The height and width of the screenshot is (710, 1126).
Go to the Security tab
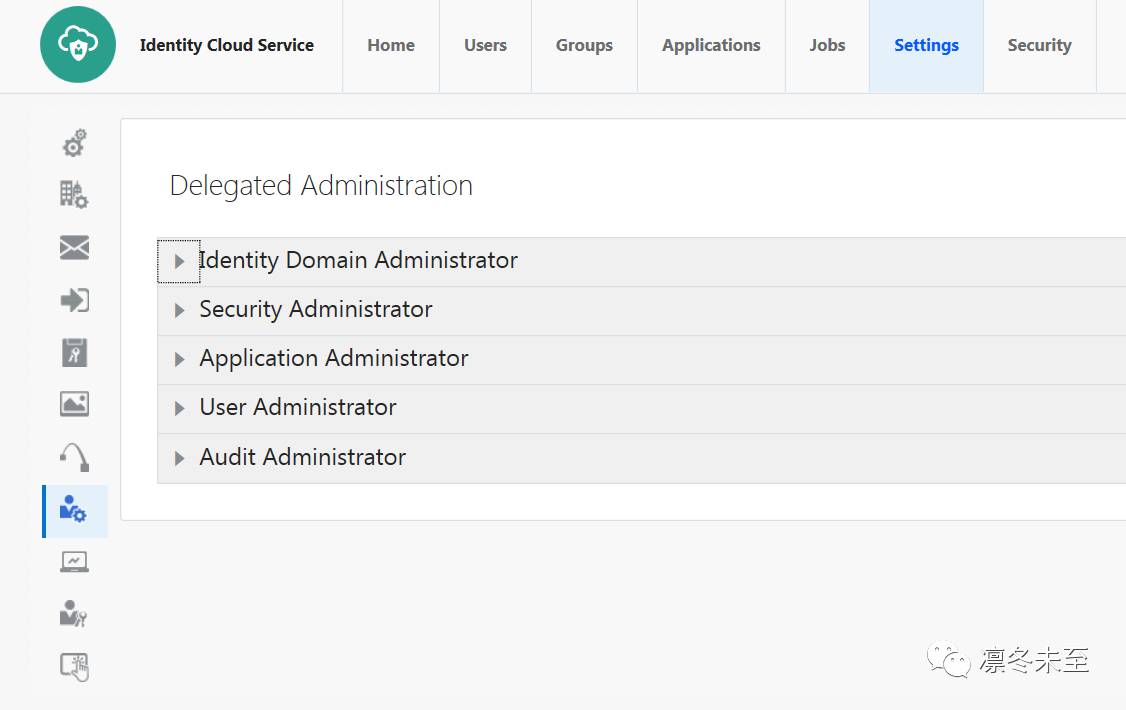coord(1039,45)
